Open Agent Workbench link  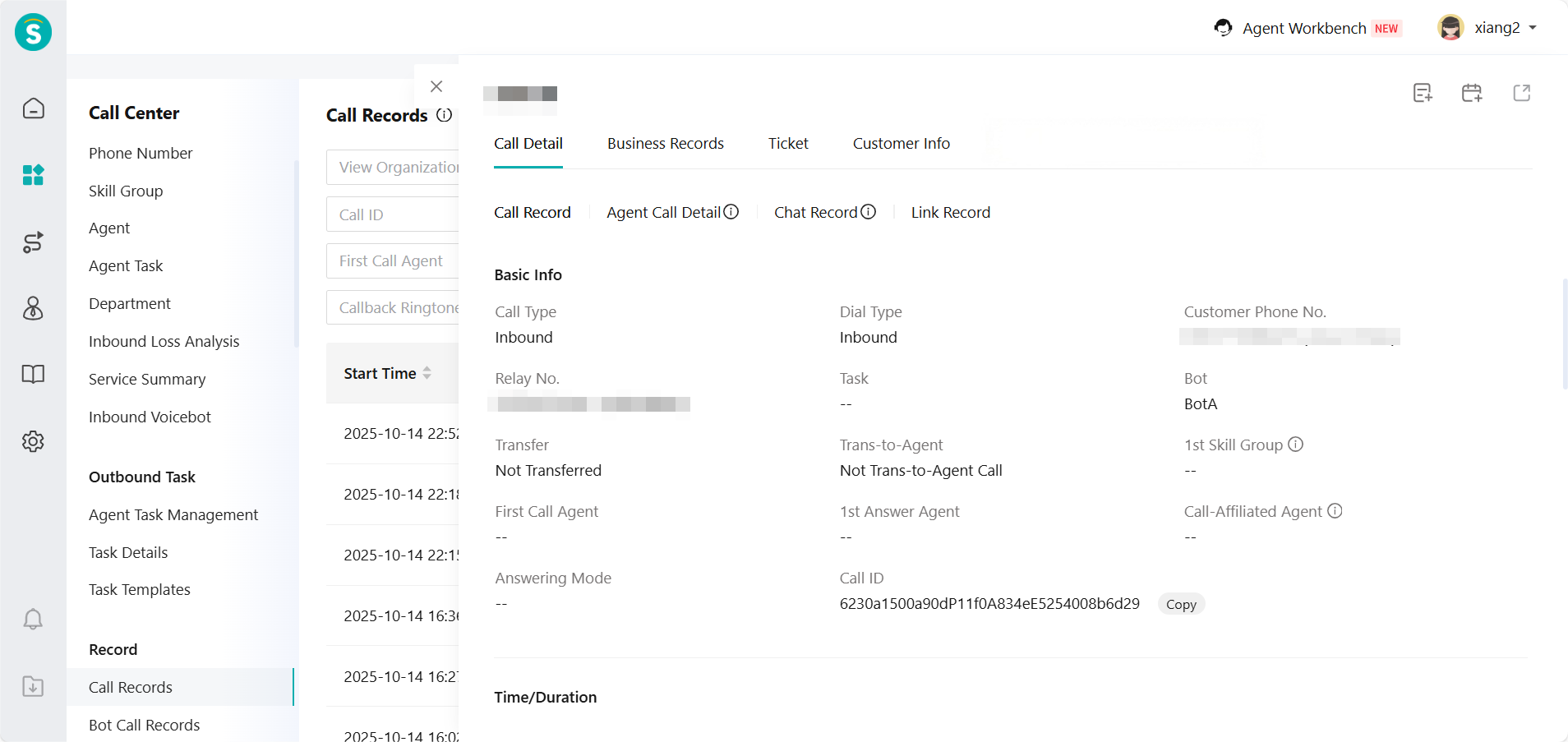[1303, 28]
